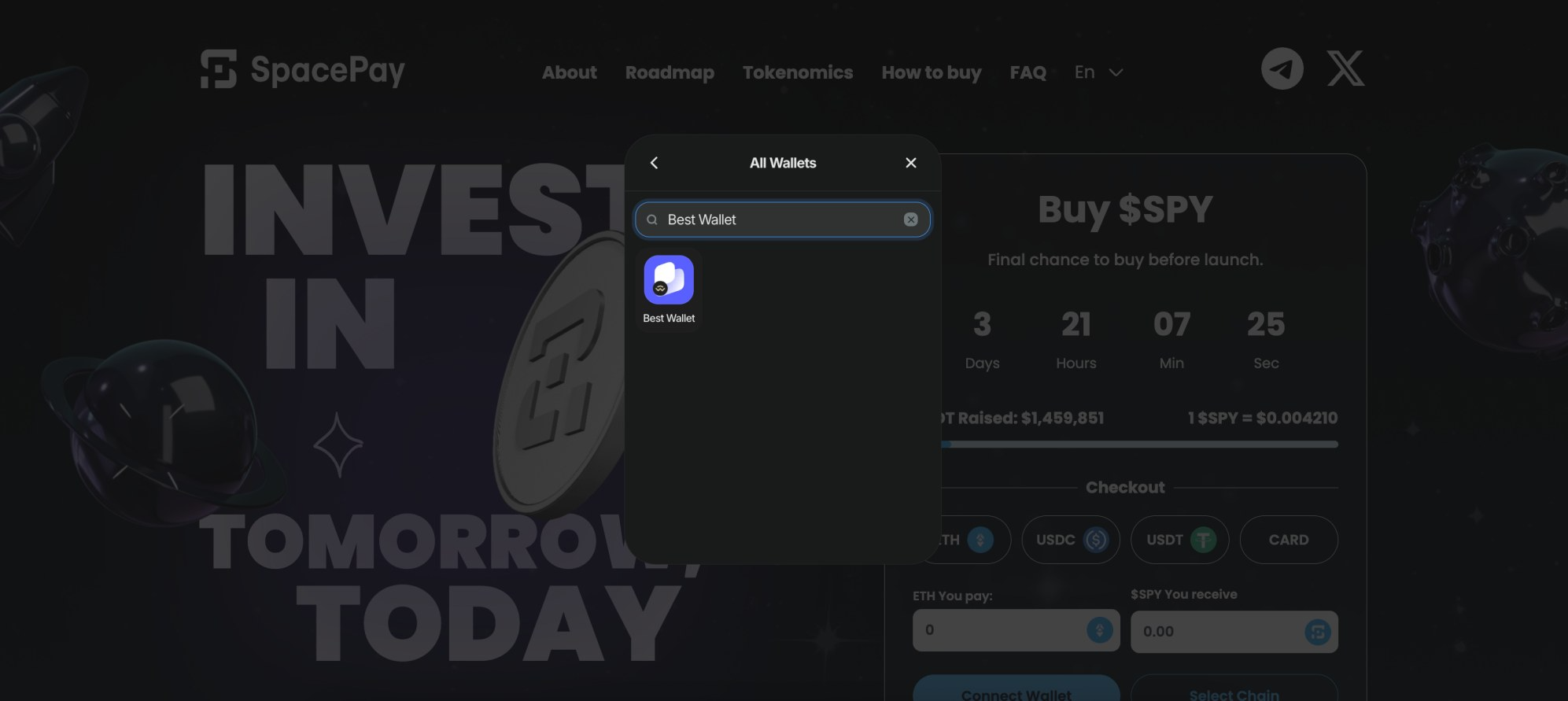Navigate to Roadmap section
Screen dimensions: 1568x701
[x=670, y=72]
